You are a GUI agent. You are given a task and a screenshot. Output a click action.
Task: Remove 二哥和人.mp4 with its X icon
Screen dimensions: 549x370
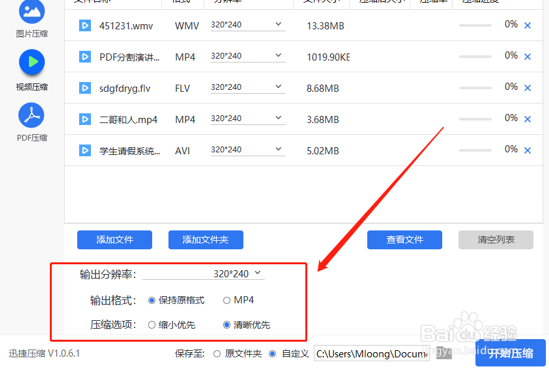click(527, 119)
